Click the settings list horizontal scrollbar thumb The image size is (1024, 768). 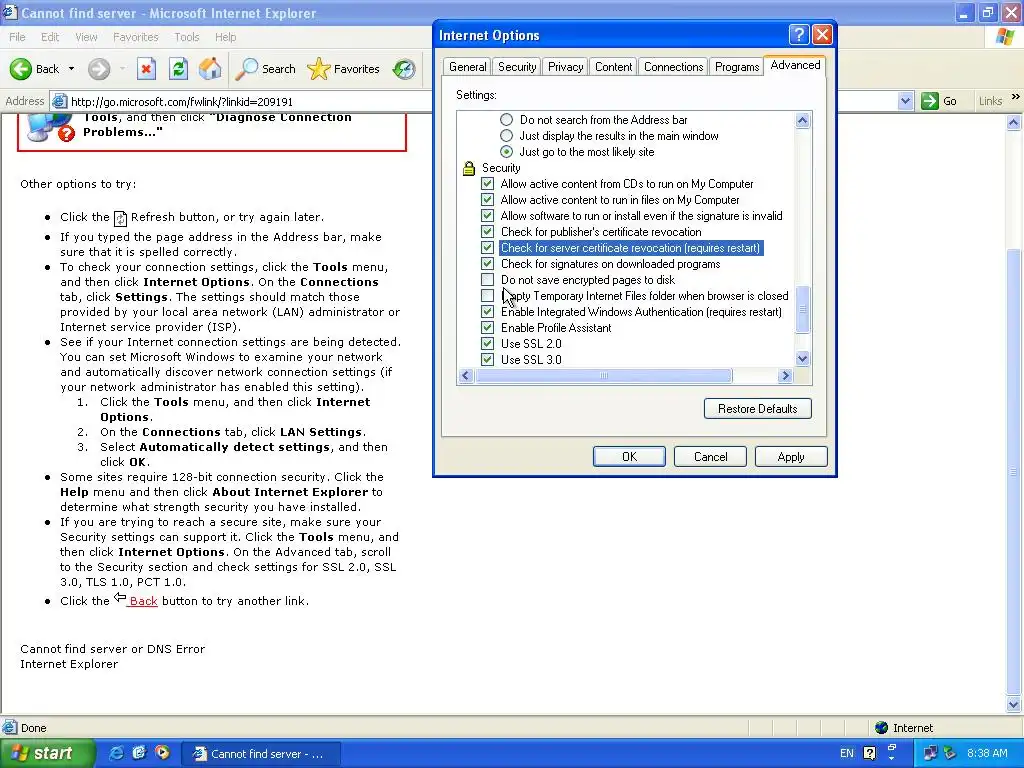pos(604,376)
